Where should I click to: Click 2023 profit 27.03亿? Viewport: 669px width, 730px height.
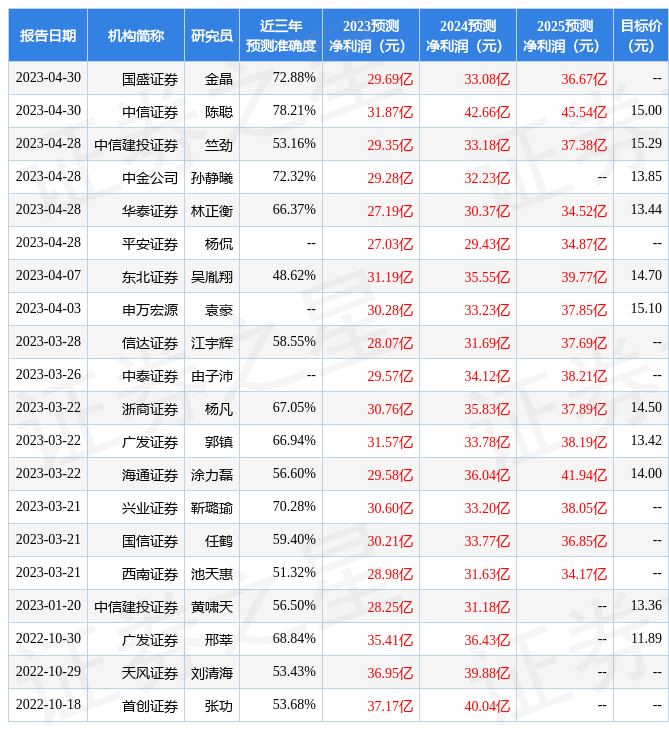[x=390, y=244]
